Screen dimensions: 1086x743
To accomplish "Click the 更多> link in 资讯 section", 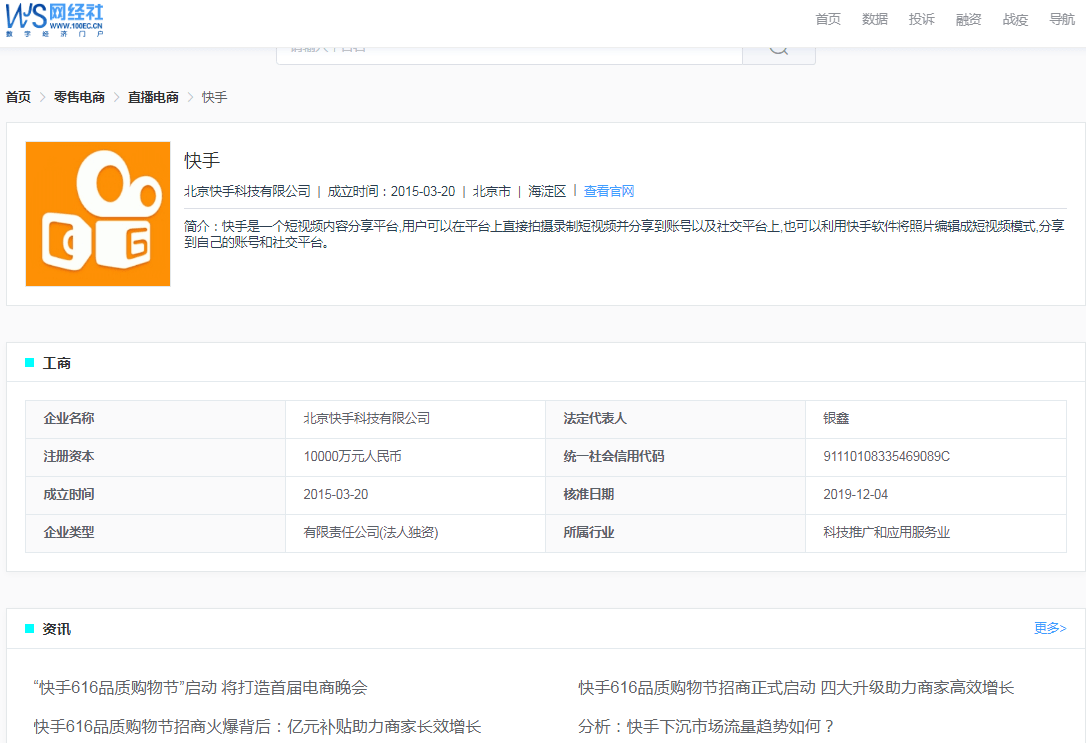I will [x=1050, y=628].
